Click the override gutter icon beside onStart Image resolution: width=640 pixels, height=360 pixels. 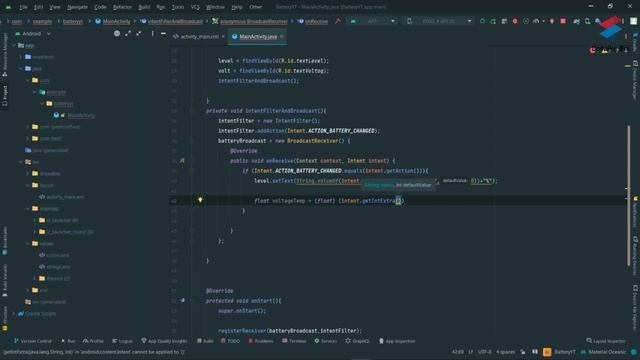[182, 300]
